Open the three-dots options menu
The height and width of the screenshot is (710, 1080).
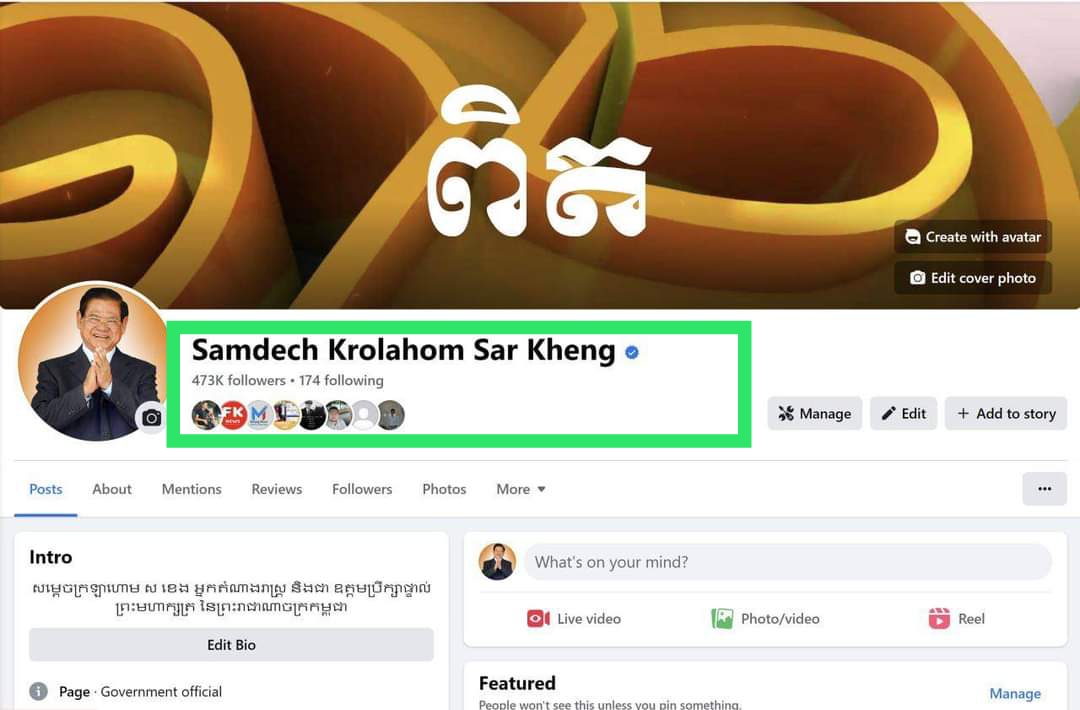(1044, 489)
